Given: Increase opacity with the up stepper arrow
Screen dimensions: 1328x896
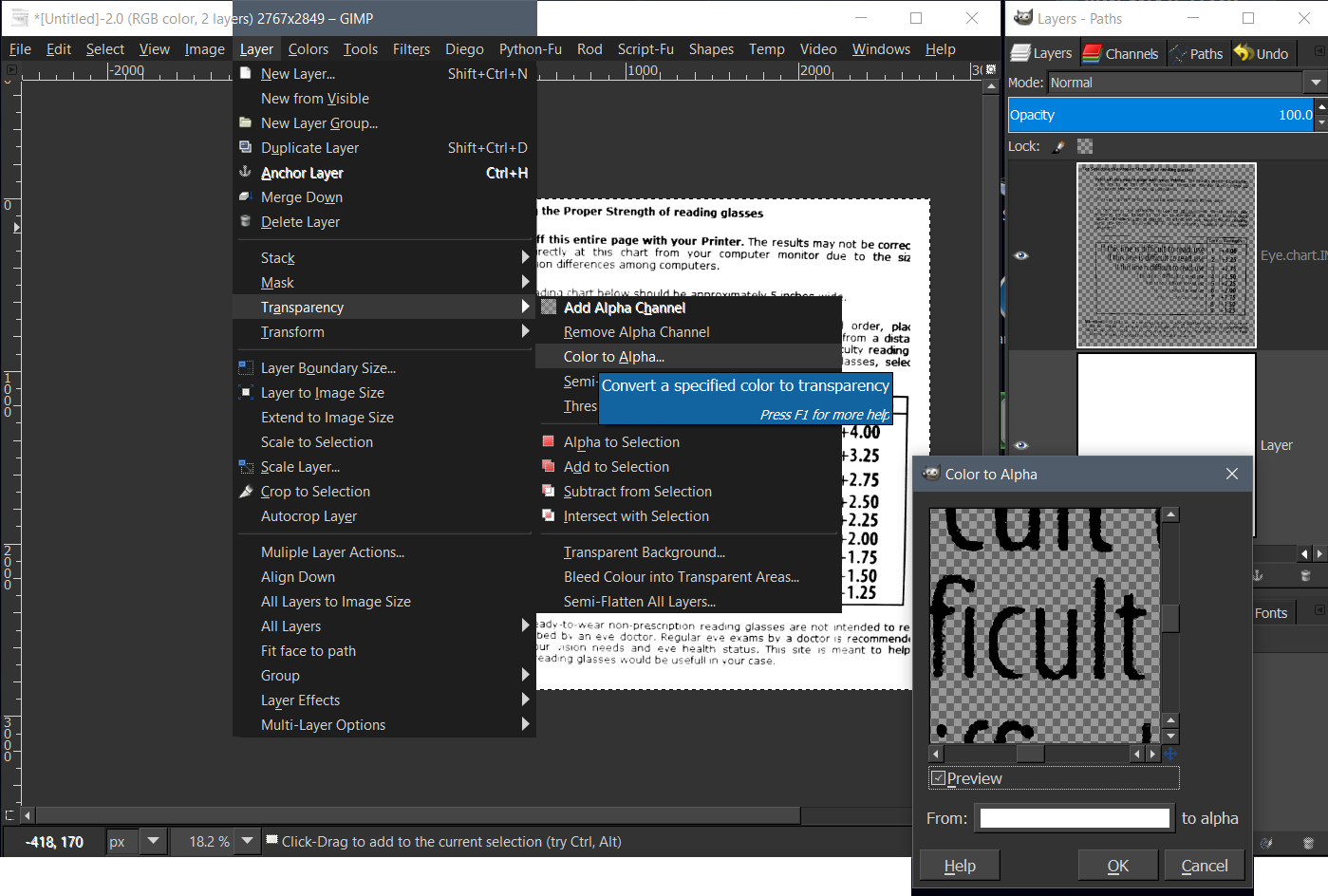Looking at the screenshot, I should click(1321, 107).
